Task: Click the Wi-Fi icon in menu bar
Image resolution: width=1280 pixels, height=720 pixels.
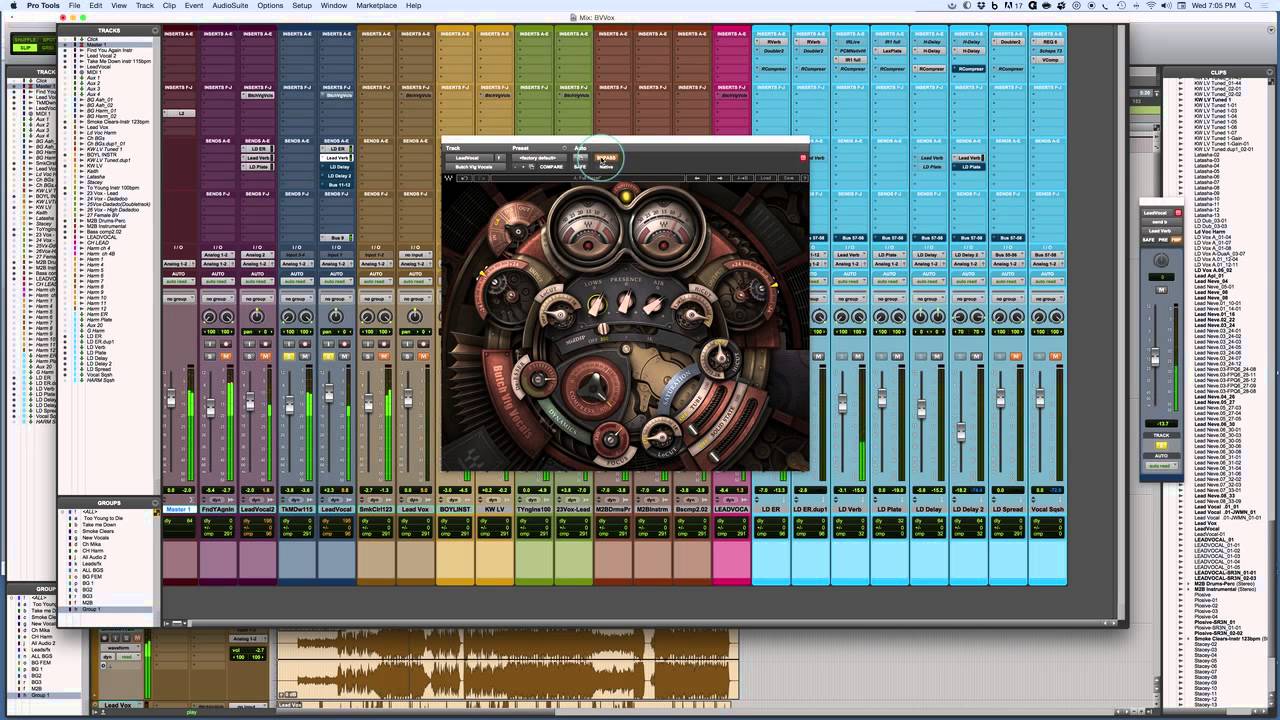Action: tap(1151, 6)
